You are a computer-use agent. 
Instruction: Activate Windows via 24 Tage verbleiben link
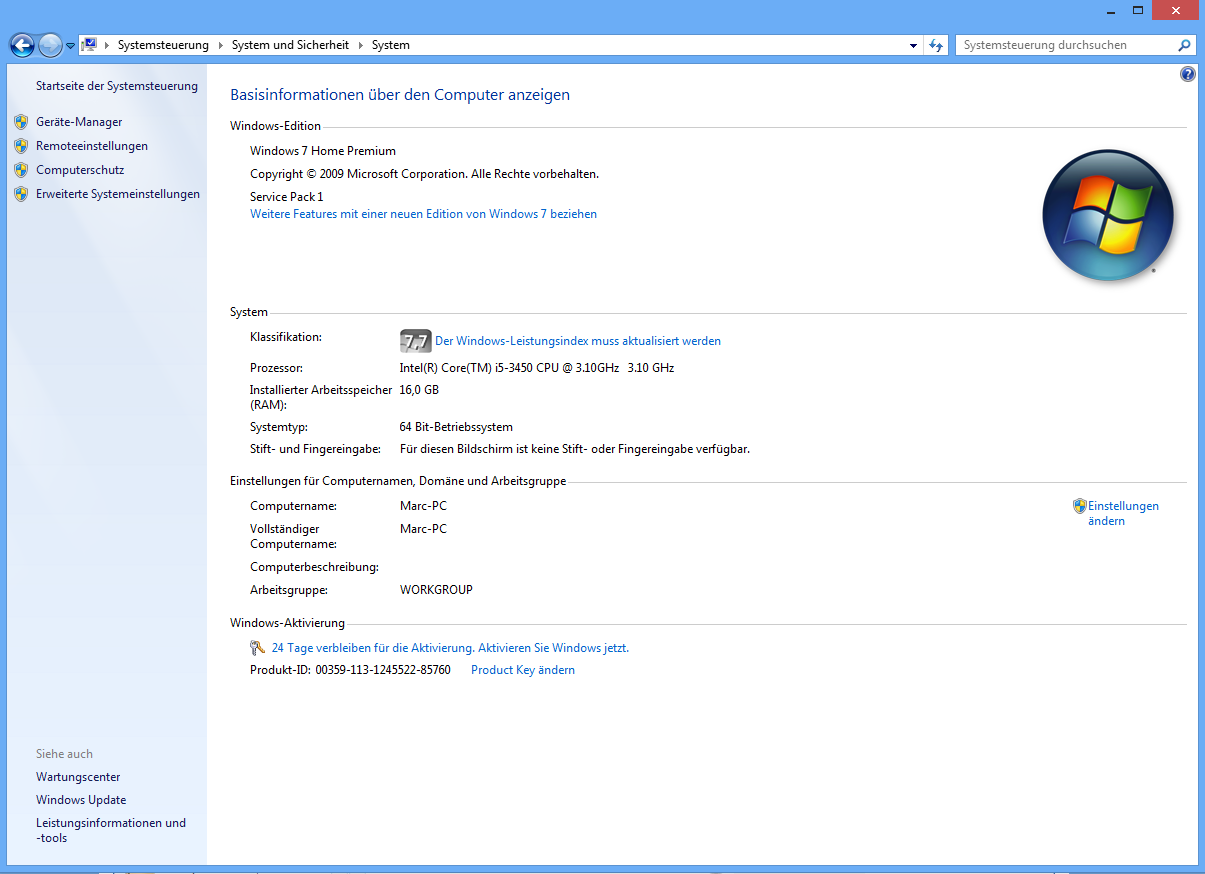point(450,648)
